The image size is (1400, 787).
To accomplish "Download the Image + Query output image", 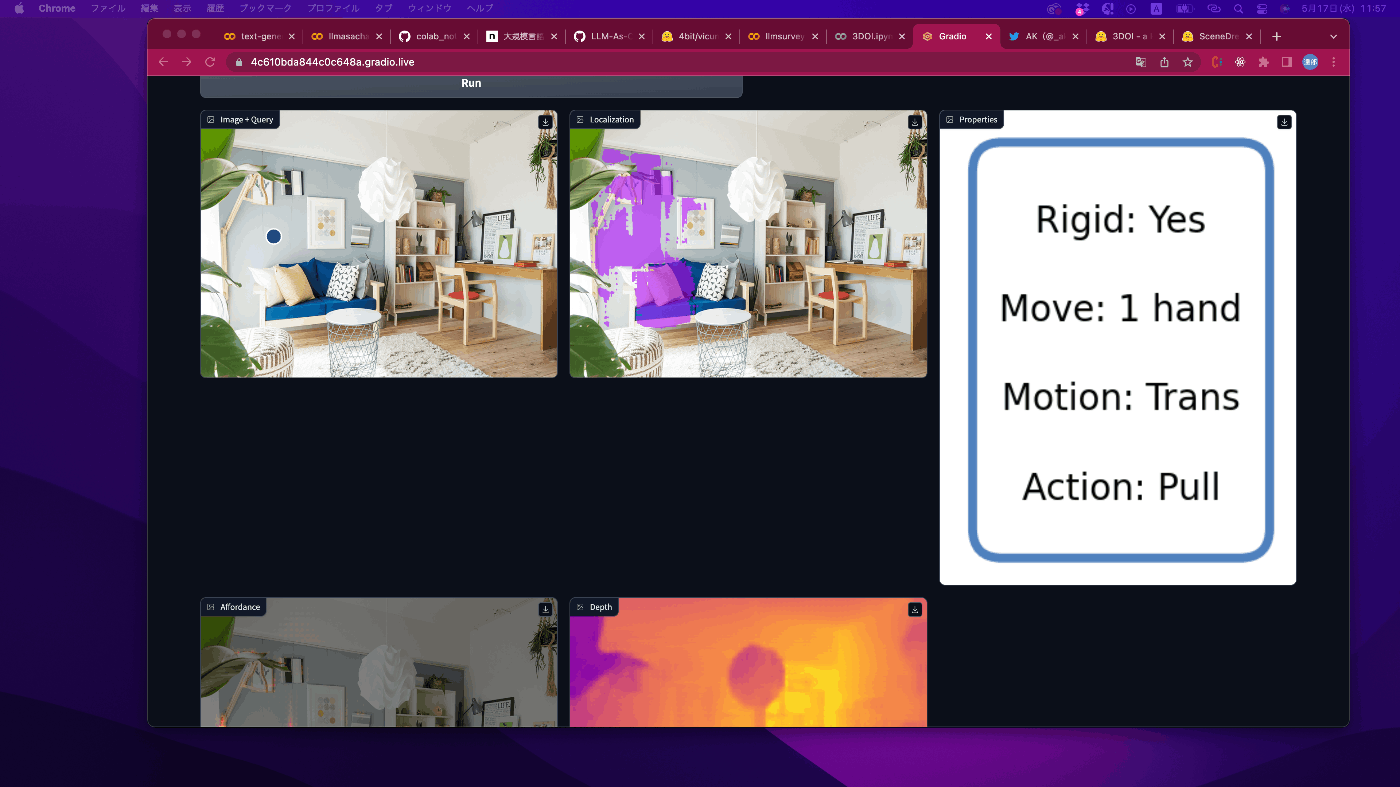I will pos(545,122).
